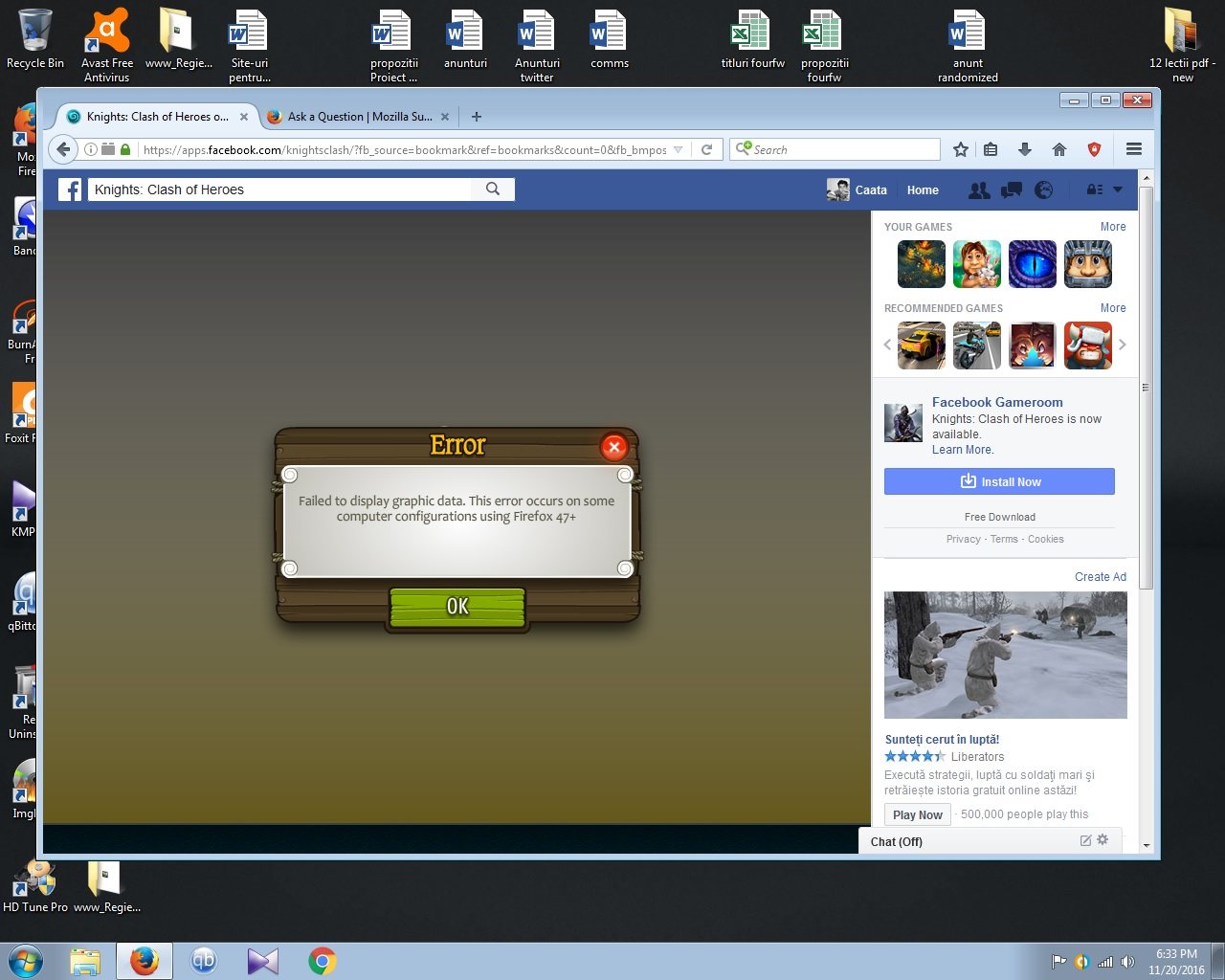This screenshot has width=1225, height=980.
Task: Show bookmarks list in Firefox toolbar
Action: tap(991, 149)
